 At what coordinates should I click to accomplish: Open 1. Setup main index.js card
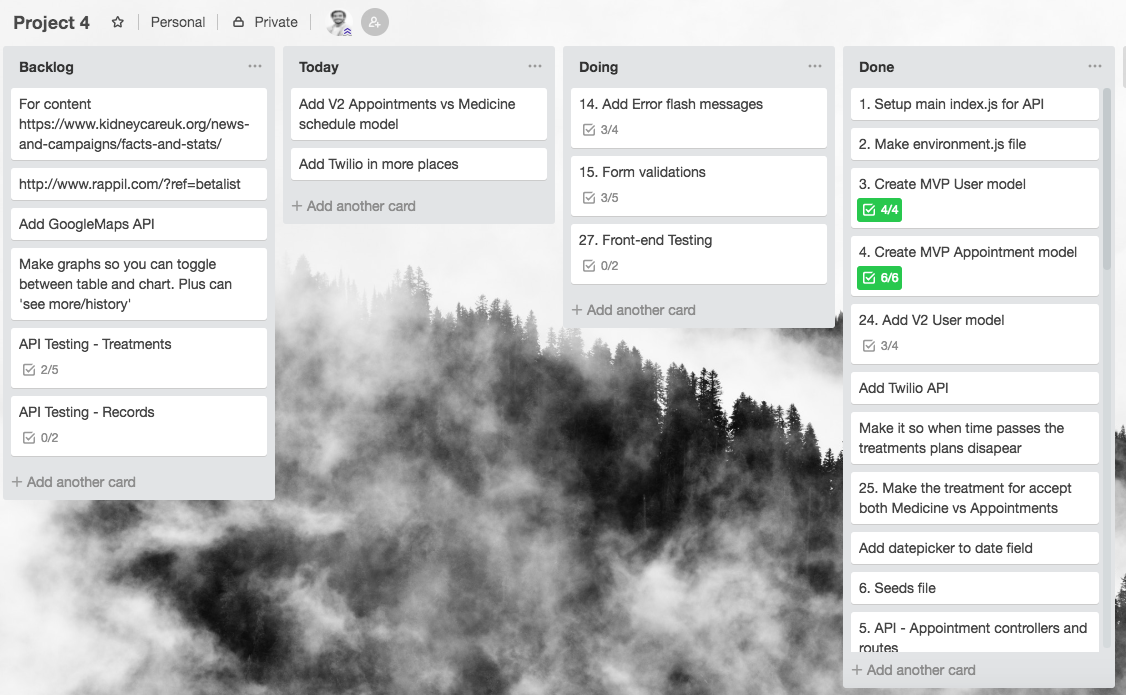974,104
